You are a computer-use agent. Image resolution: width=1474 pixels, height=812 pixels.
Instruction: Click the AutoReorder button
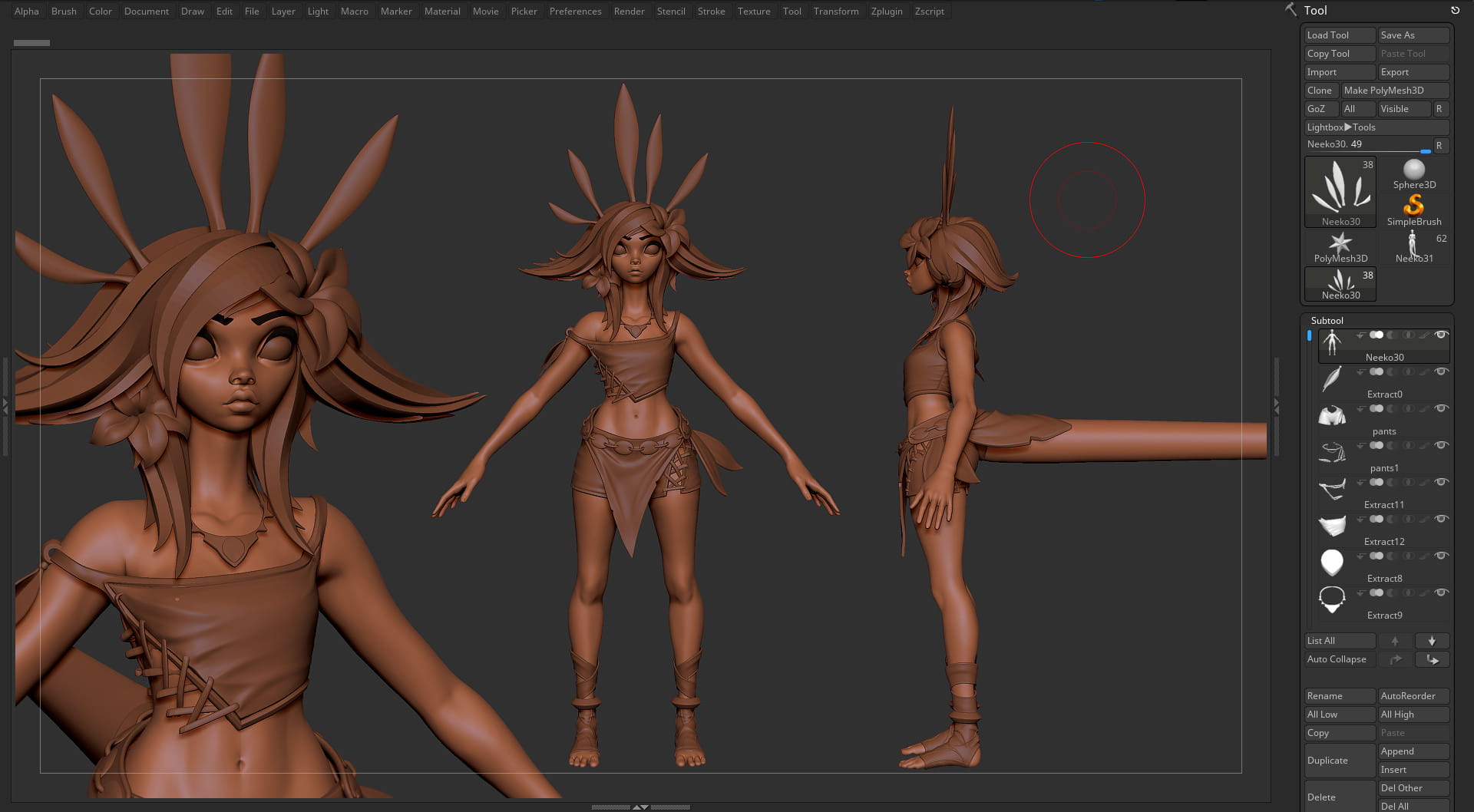(x=1413, y=696)
